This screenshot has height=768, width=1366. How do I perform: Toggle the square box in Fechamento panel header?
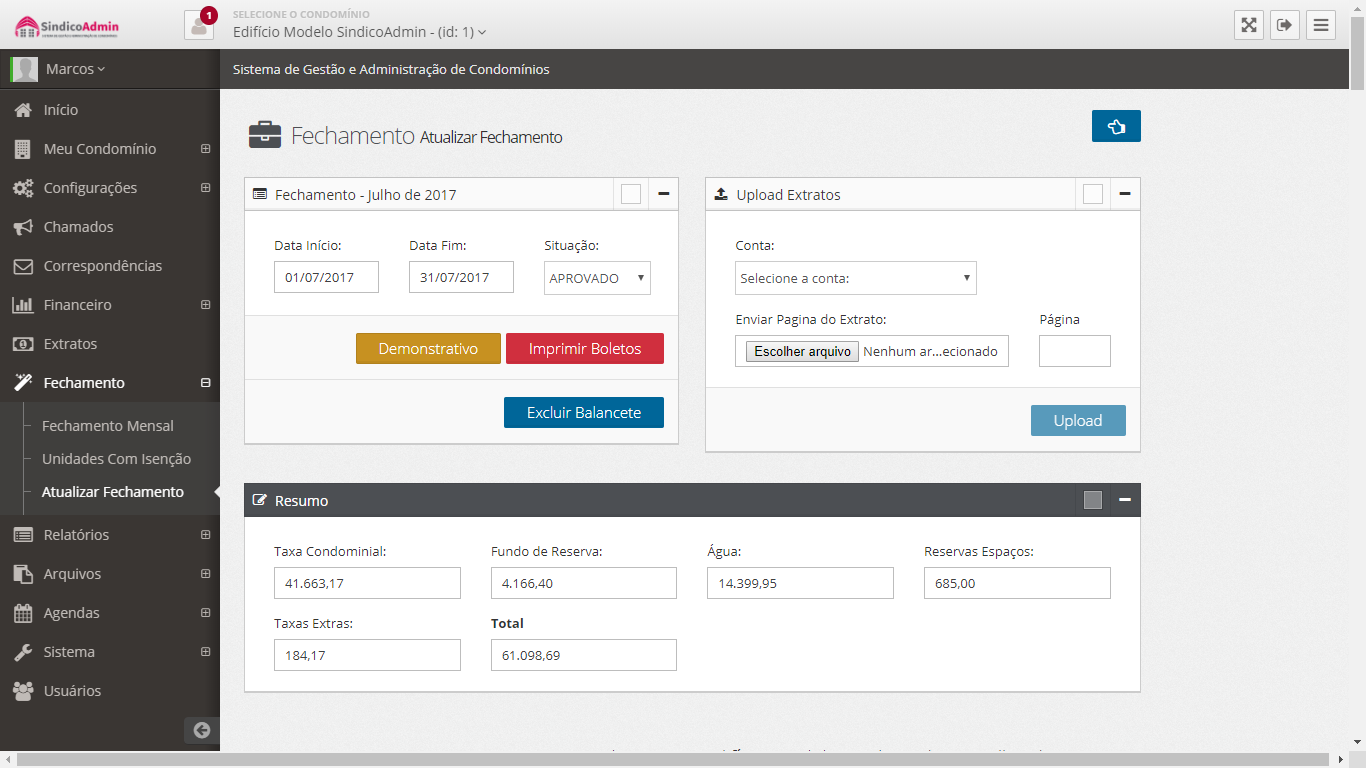[631, 194]
